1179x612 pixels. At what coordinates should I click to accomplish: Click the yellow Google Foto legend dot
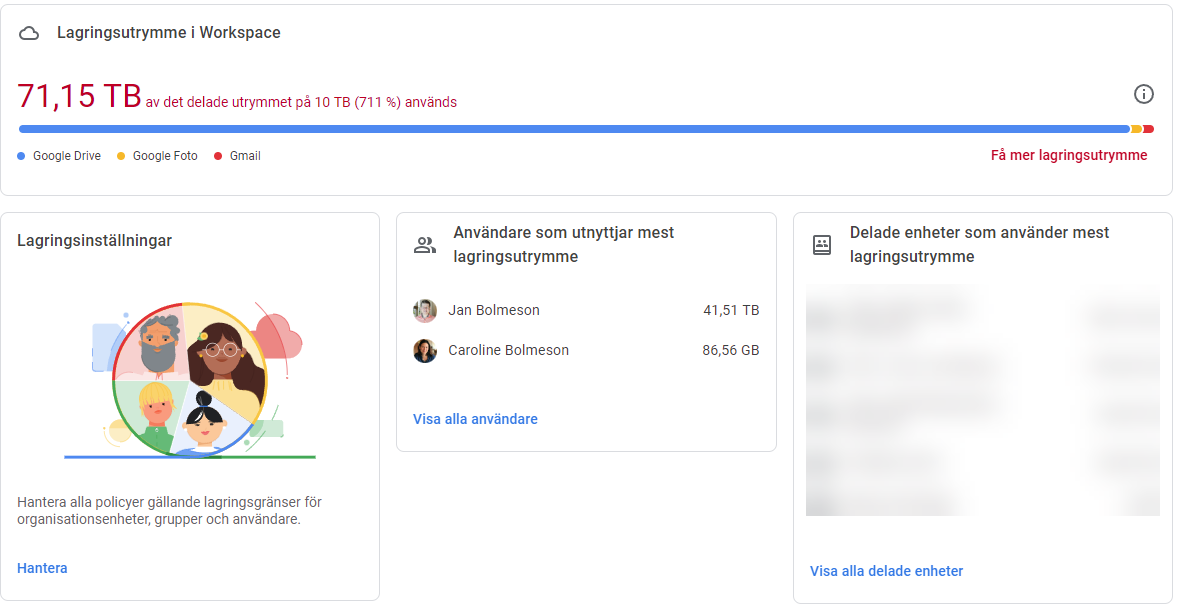[121, 156]
